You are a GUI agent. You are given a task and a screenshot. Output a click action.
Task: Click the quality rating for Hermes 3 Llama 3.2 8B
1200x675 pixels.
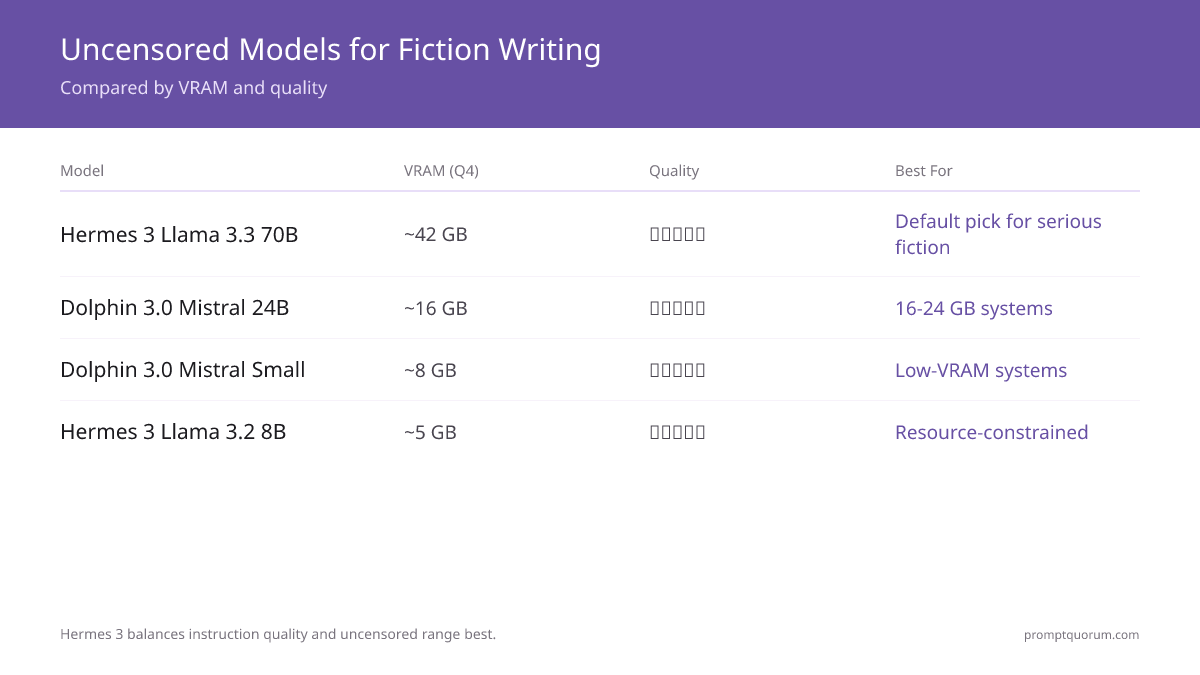677,432
